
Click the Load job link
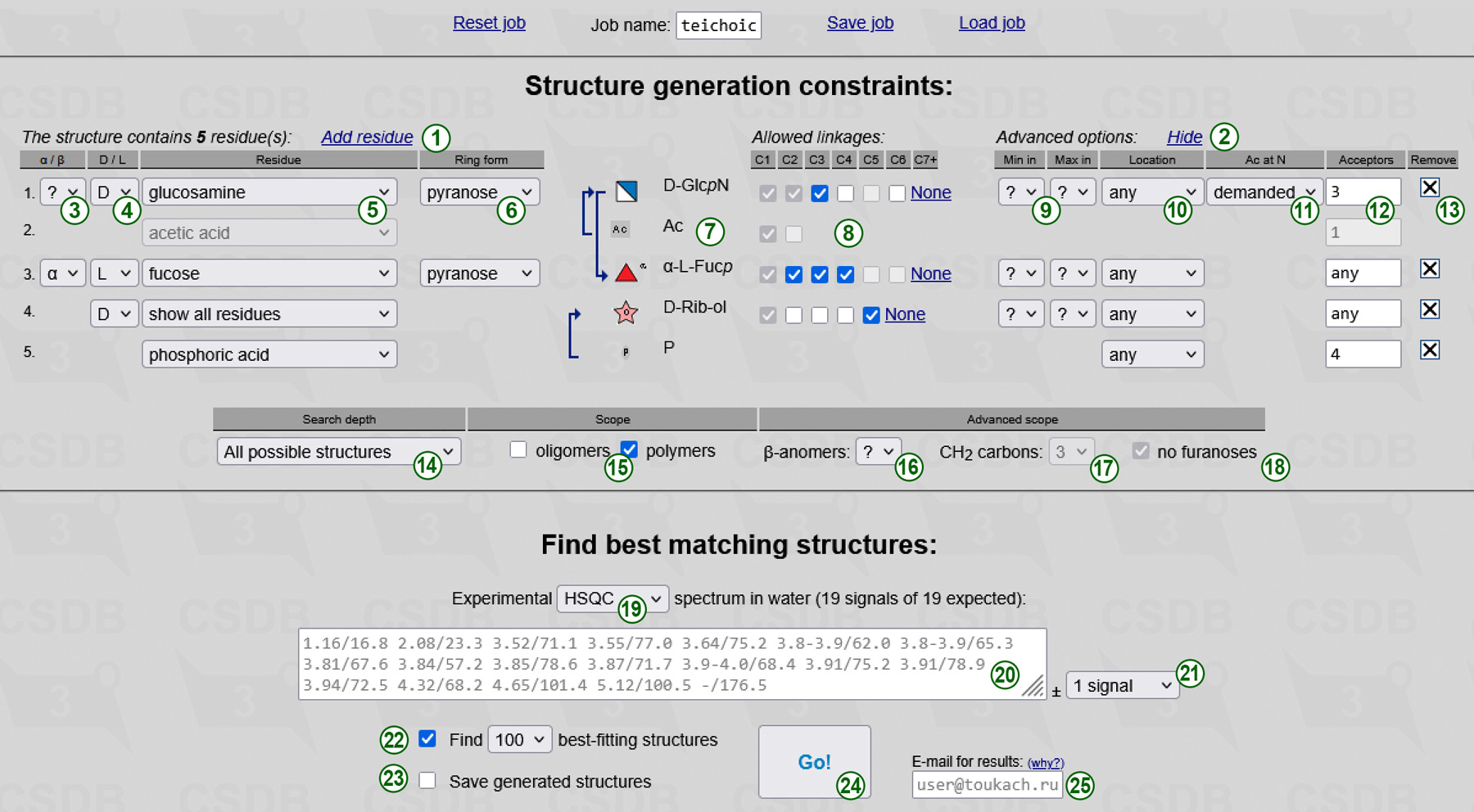(x=992, y=23)
